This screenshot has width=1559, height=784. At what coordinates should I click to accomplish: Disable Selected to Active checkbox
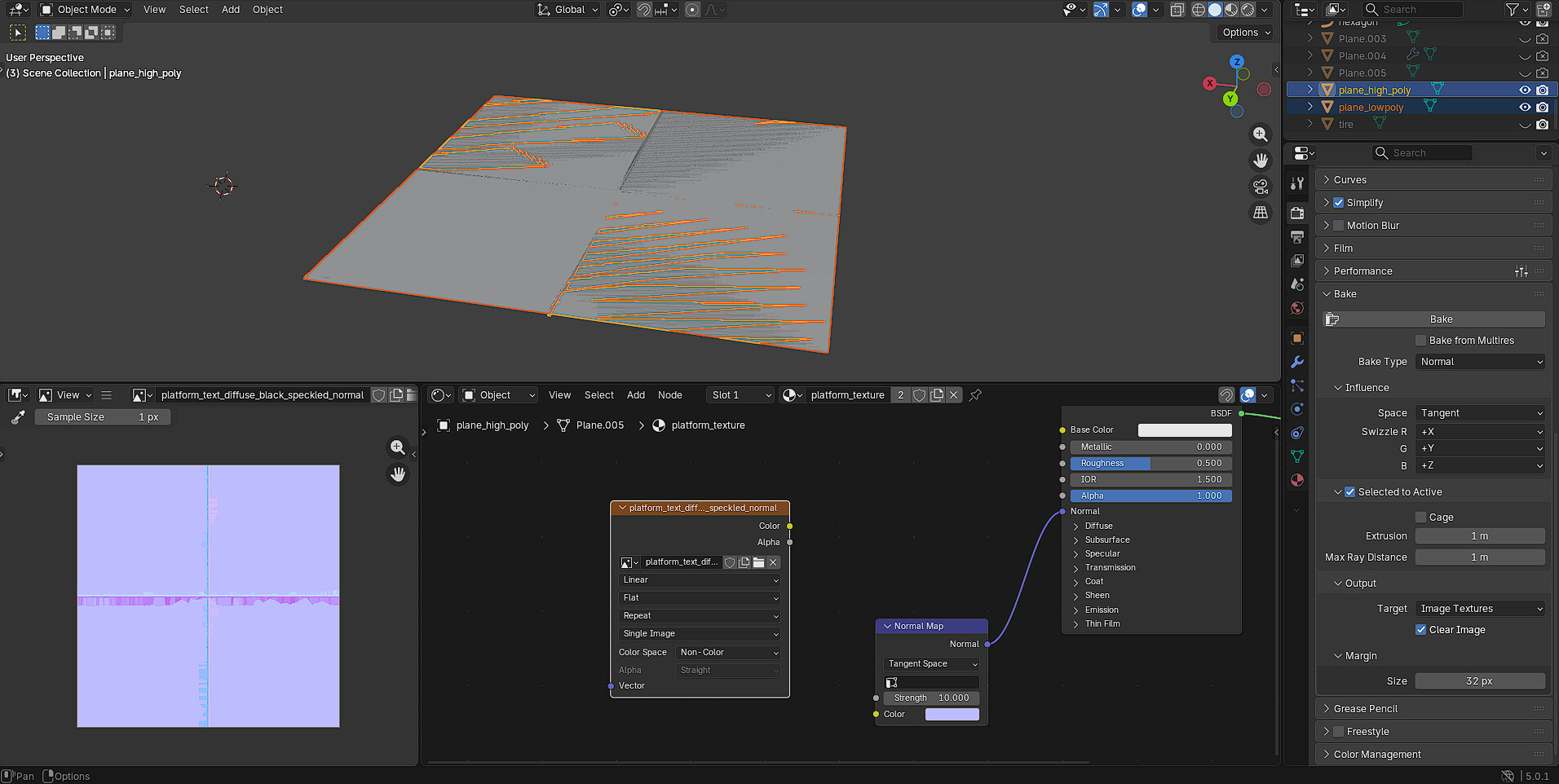coord(1349,492)
